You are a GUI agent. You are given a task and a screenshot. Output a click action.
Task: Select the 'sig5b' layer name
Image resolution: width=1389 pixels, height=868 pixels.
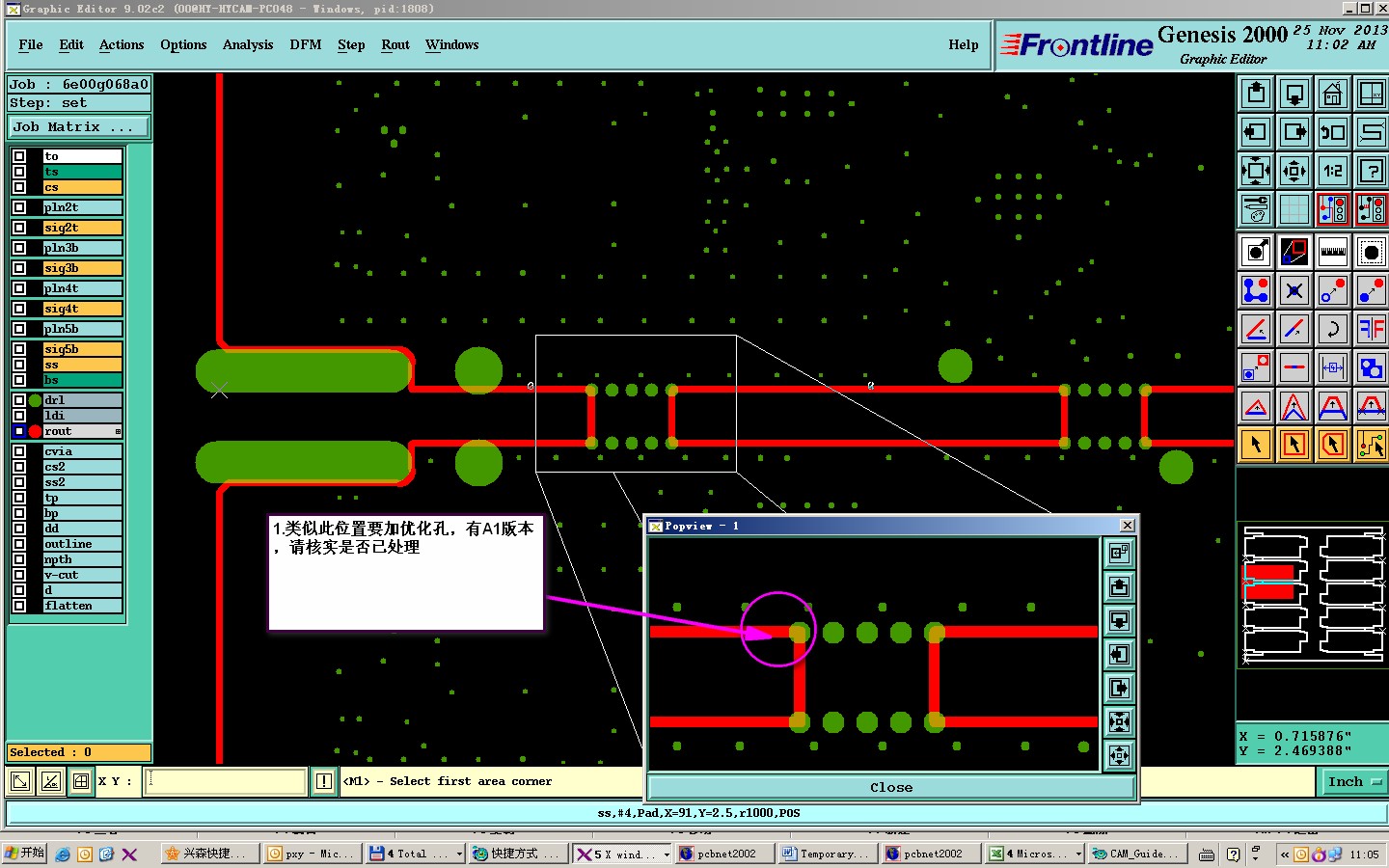(x=82, y=349)
